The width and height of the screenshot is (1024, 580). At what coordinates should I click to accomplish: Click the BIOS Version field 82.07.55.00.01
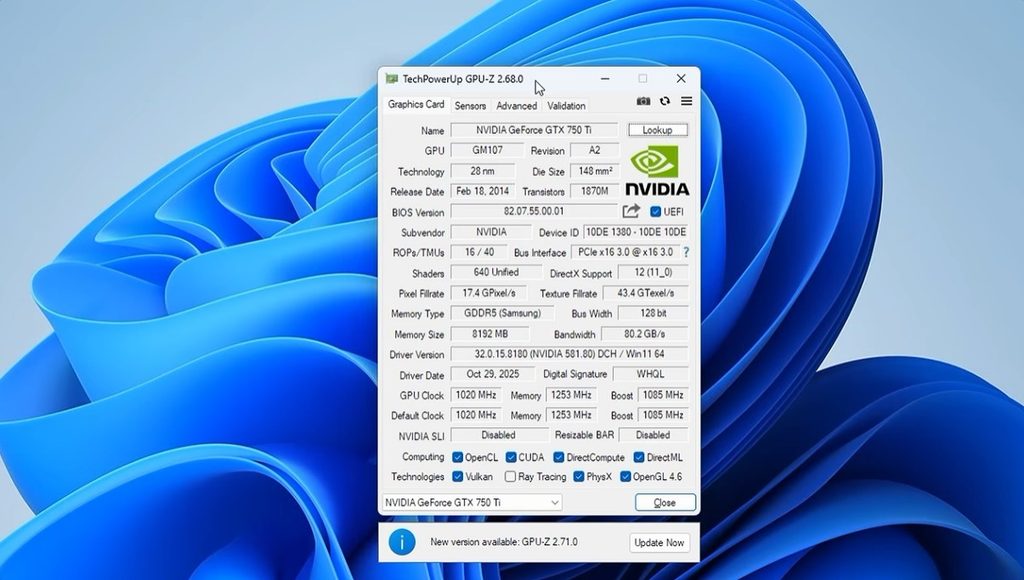click(x=534, y=212)
